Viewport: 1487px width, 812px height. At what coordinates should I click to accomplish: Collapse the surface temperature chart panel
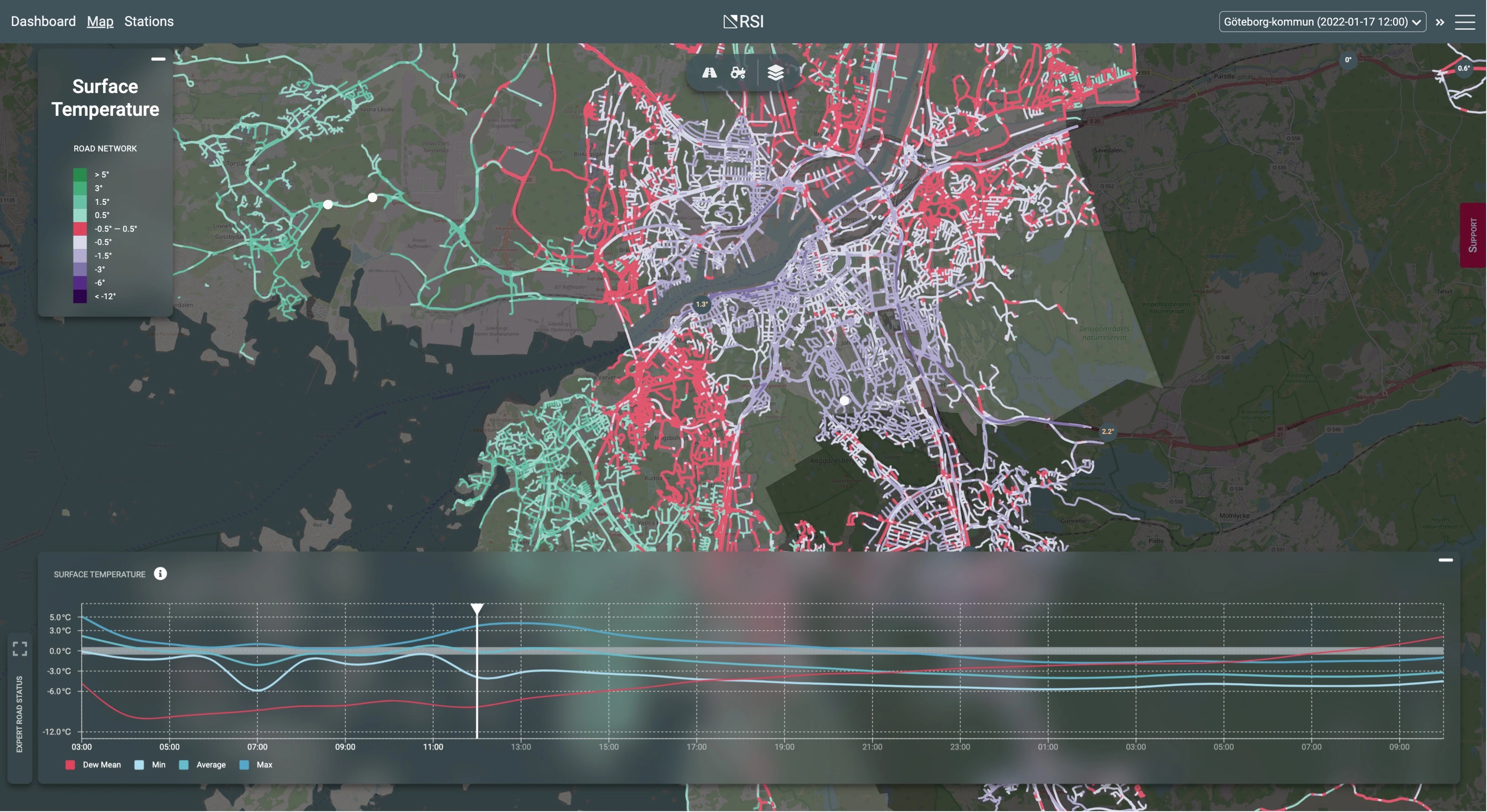coord(1445,560)
